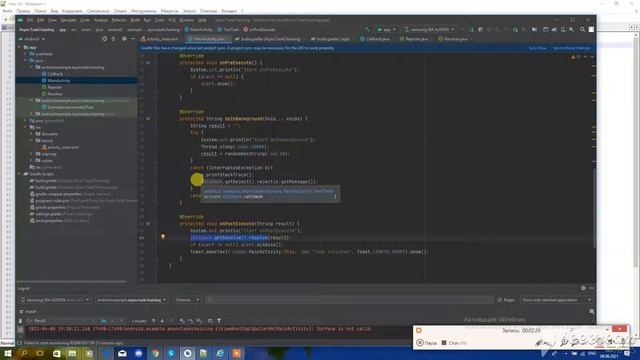
Task: Open the Code menu
Action: click(x=85, y=20)
